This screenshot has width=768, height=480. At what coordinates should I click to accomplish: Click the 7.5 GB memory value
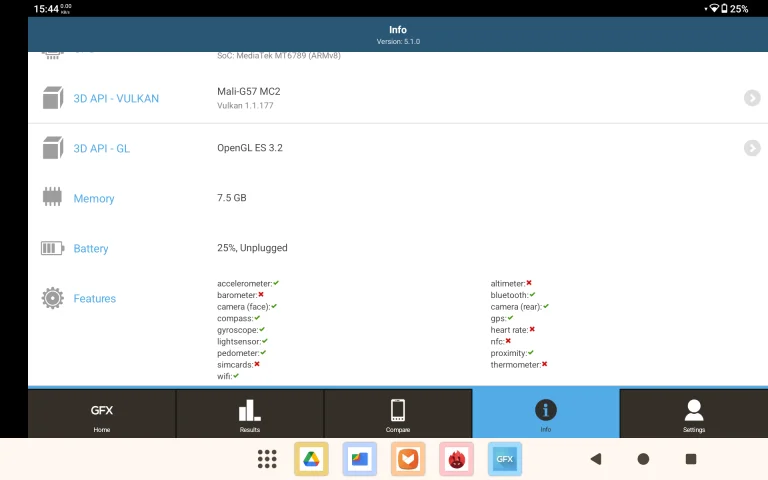(232, 198)
